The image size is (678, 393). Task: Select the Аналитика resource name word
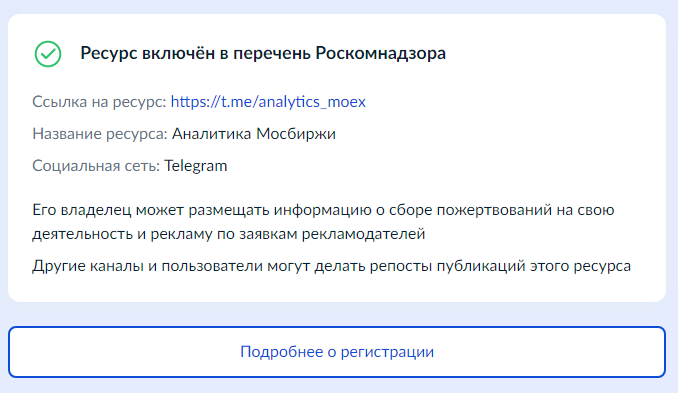pyautogui.click(x=211, y=134)
